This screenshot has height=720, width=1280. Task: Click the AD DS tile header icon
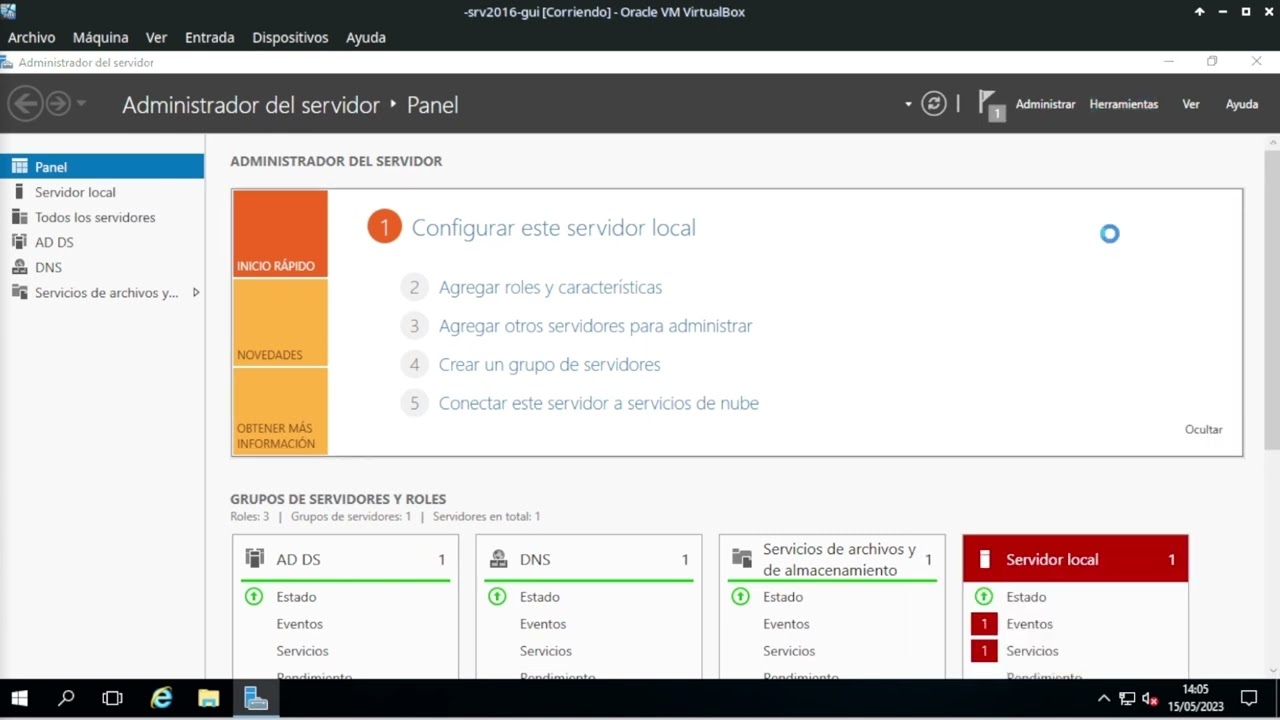point(255,559)
